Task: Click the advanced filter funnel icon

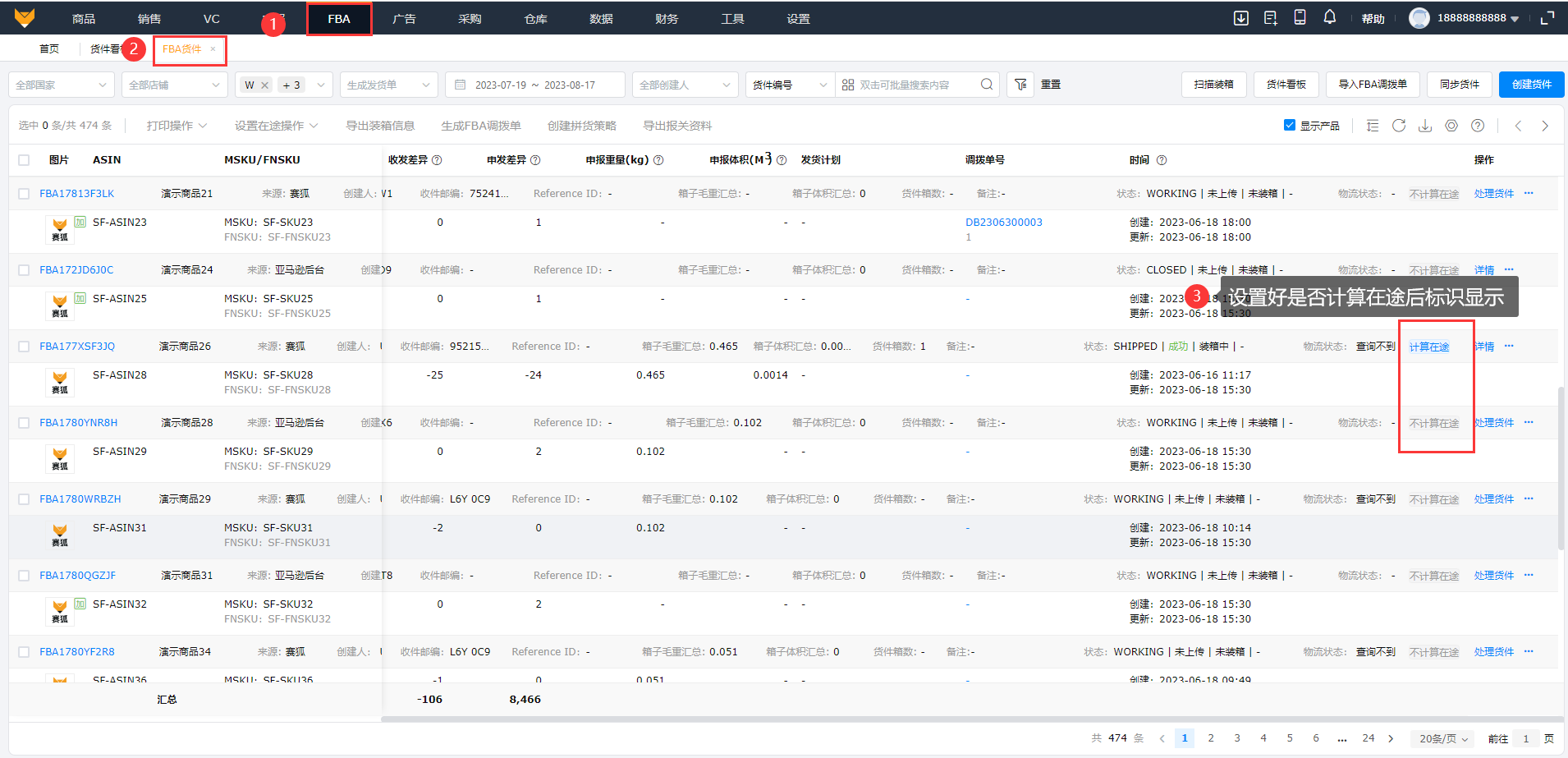Action: 1020,85
